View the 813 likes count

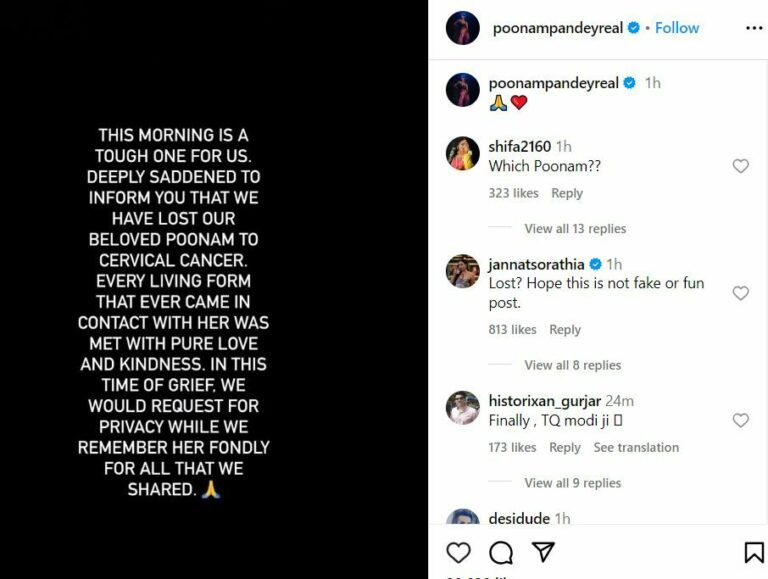(512, 330)
